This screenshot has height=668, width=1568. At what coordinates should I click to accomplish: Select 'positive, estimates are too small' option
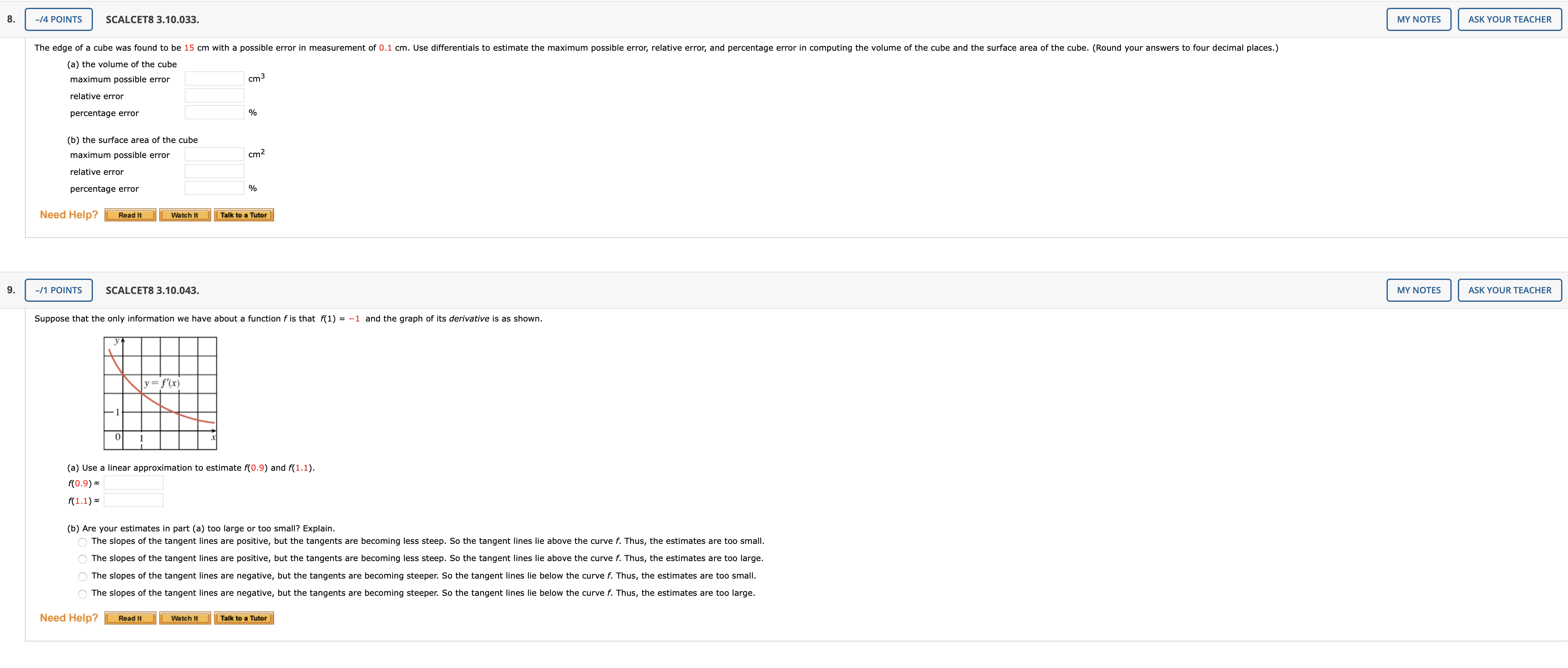[83, 542]
